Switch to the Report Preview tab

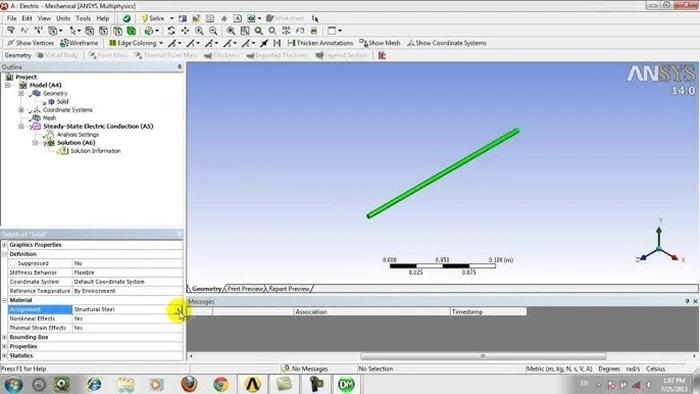tap(289, 289)
